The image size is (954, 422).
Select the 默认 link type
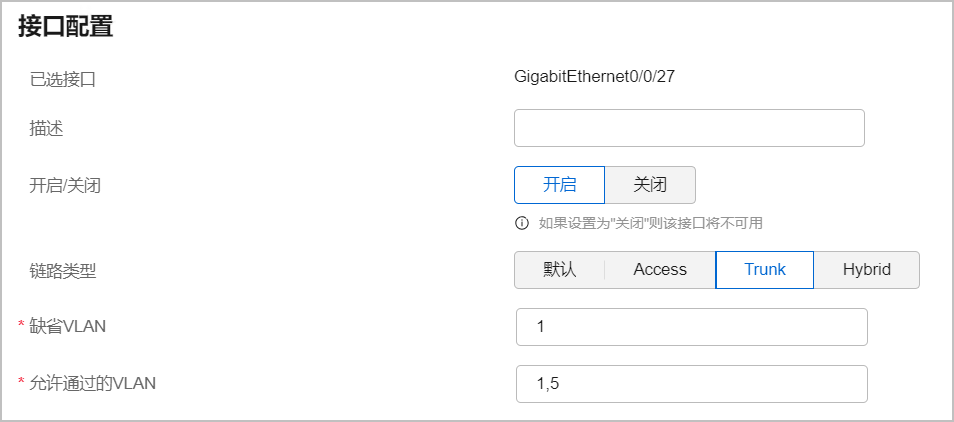tap(560, 270)
